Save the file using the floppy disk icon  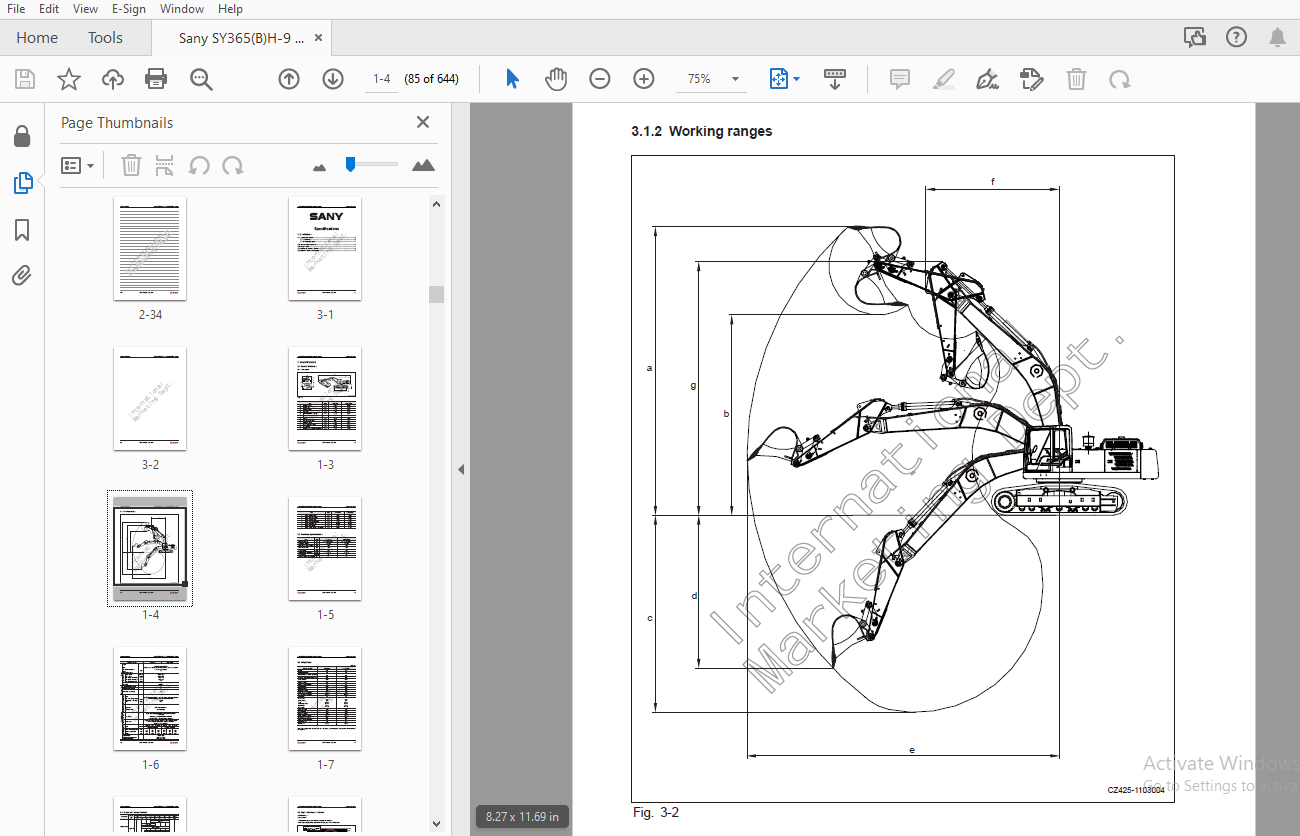25,79
